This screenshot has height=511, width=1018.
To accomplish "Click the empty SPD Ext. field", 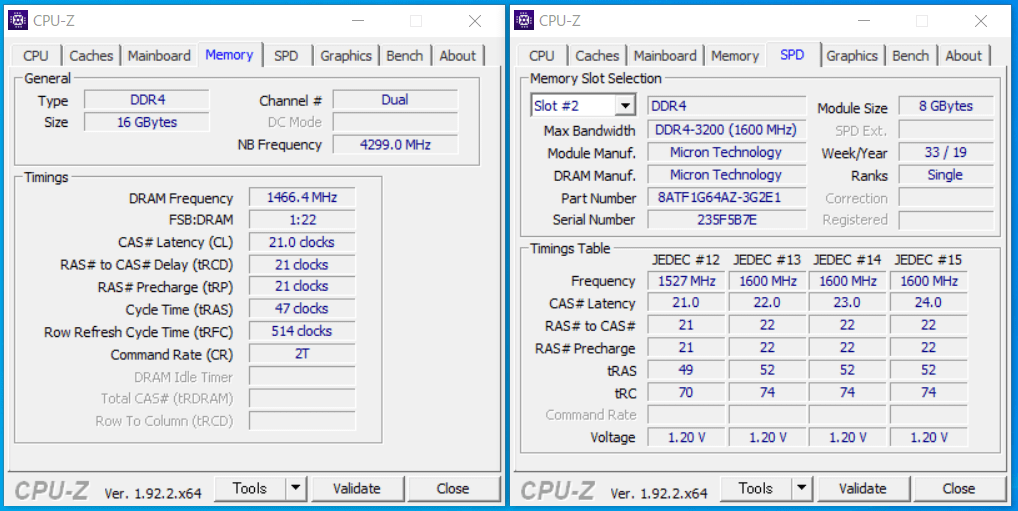I will click(946, 130).
